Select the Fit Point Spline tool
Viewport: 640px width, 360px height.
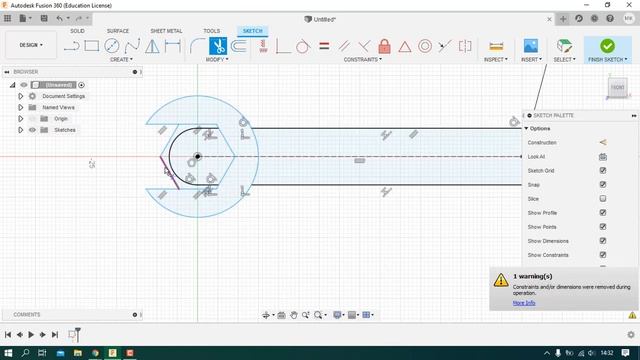132,46
